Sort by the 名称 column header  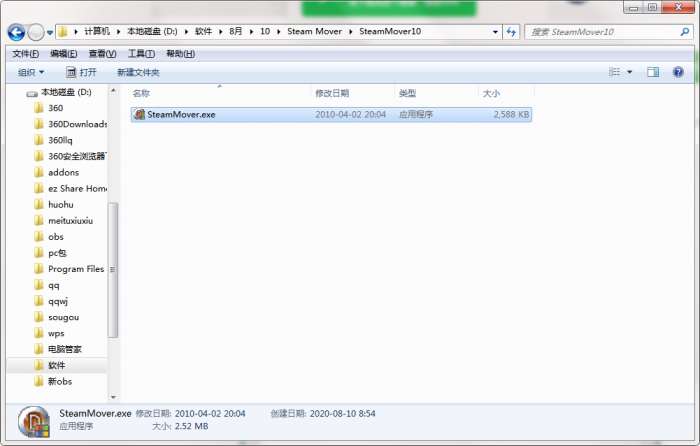click(142, 93)
